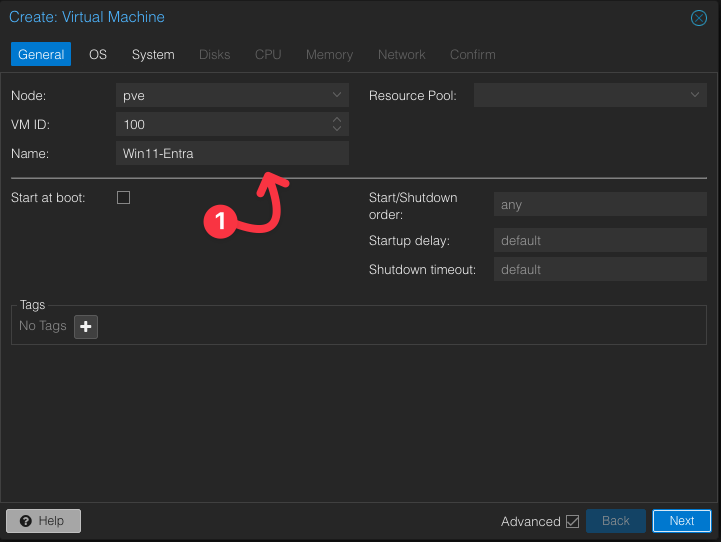Click the Node field showing pve
Viewport: 721px width, 542px height.
[220, 95]
